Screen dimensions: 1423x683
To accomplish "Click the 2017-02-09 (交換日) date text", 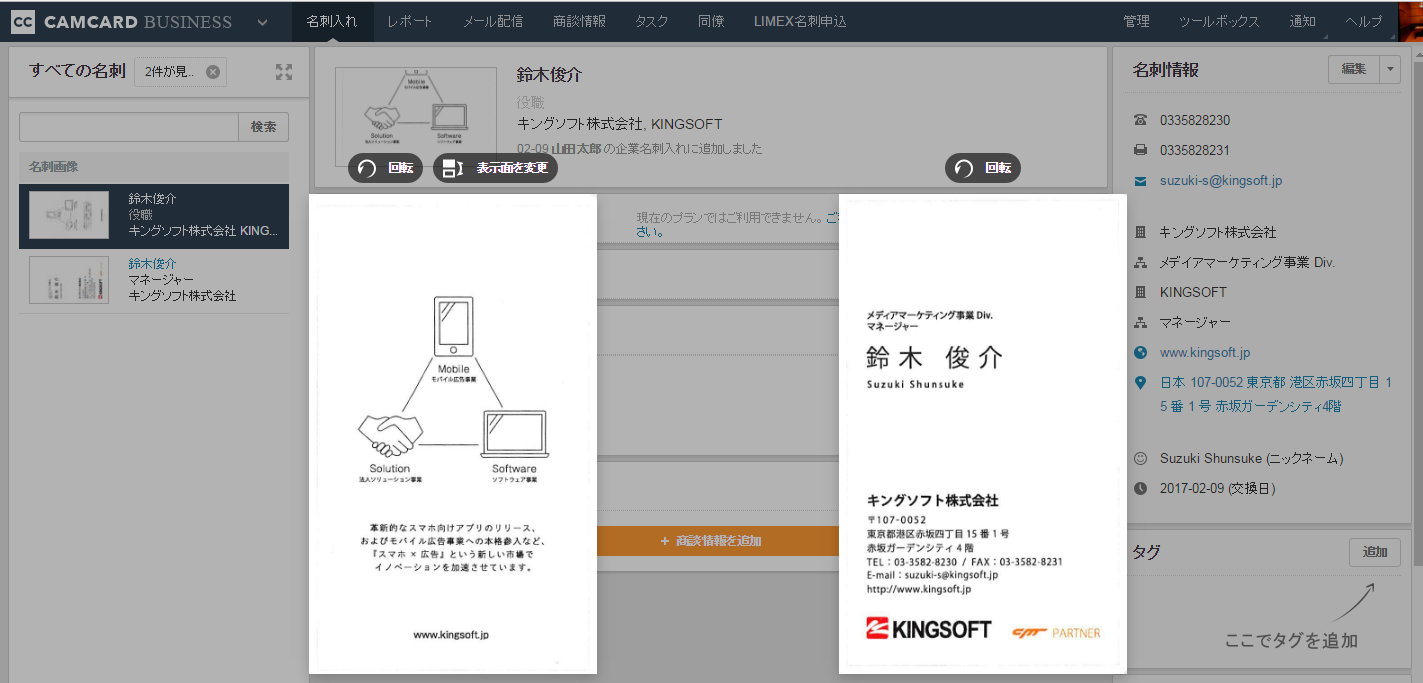I will (1217, 489).
